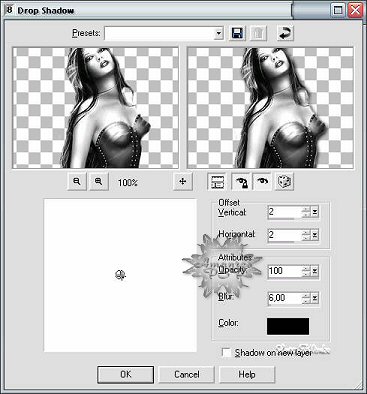This screenshot has width=367, height=394.
Task: Open the Blur slider dropdown
Action: (x=315, y=298)
